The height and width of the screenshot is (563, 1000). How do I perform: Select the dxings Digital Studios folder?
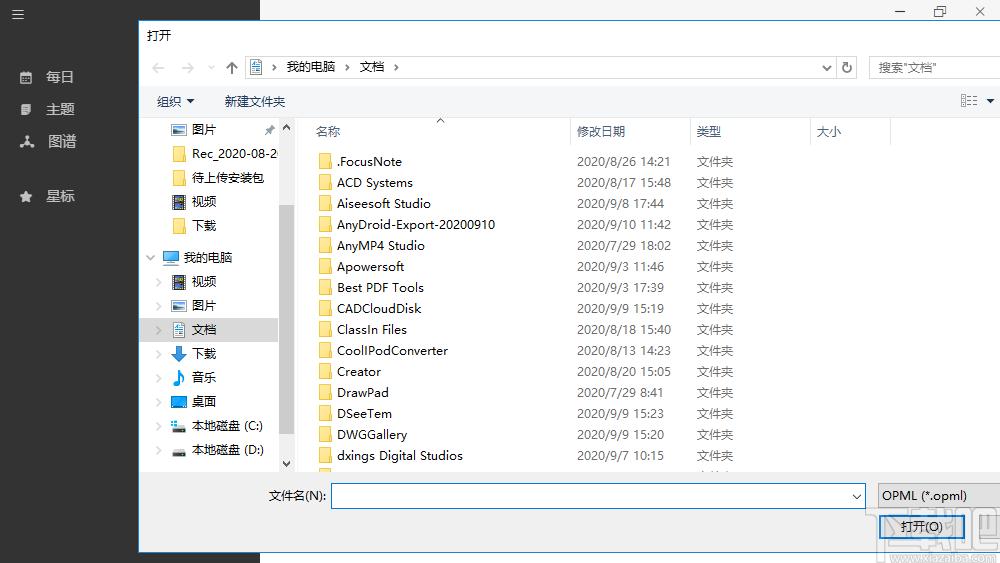click(x=391, y=456)
